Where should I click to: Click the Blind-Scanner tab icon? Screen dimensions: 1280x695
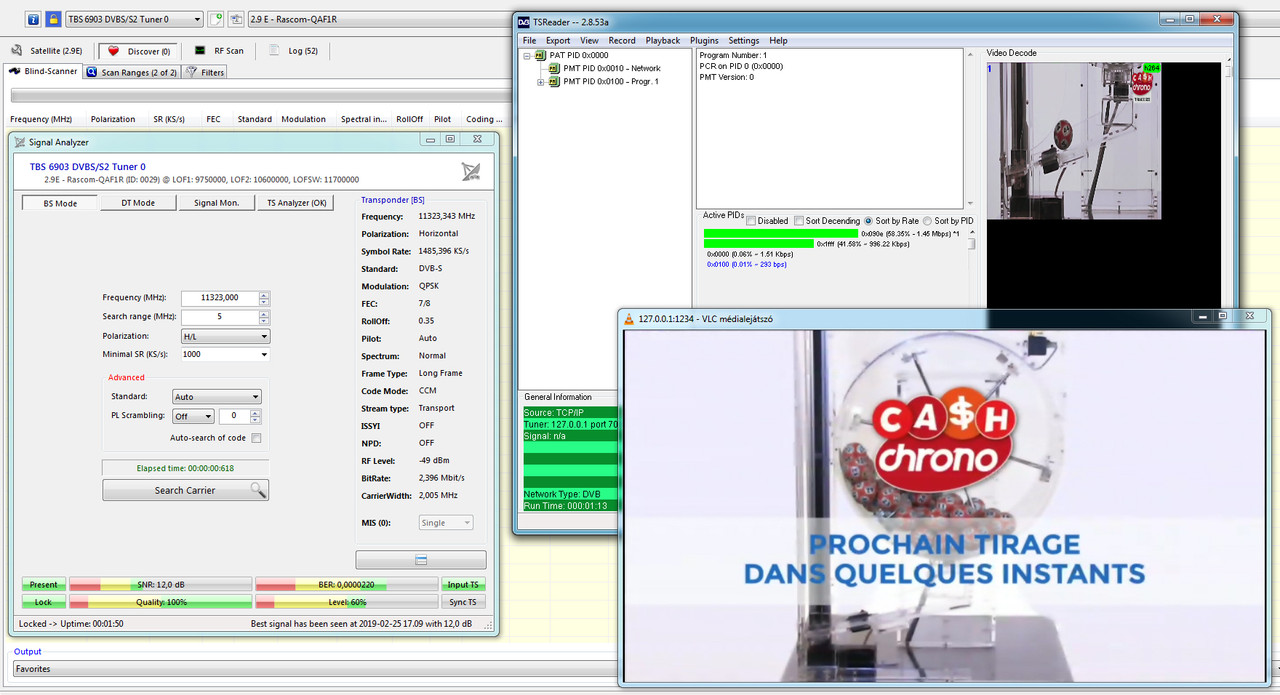click(15, 71)
